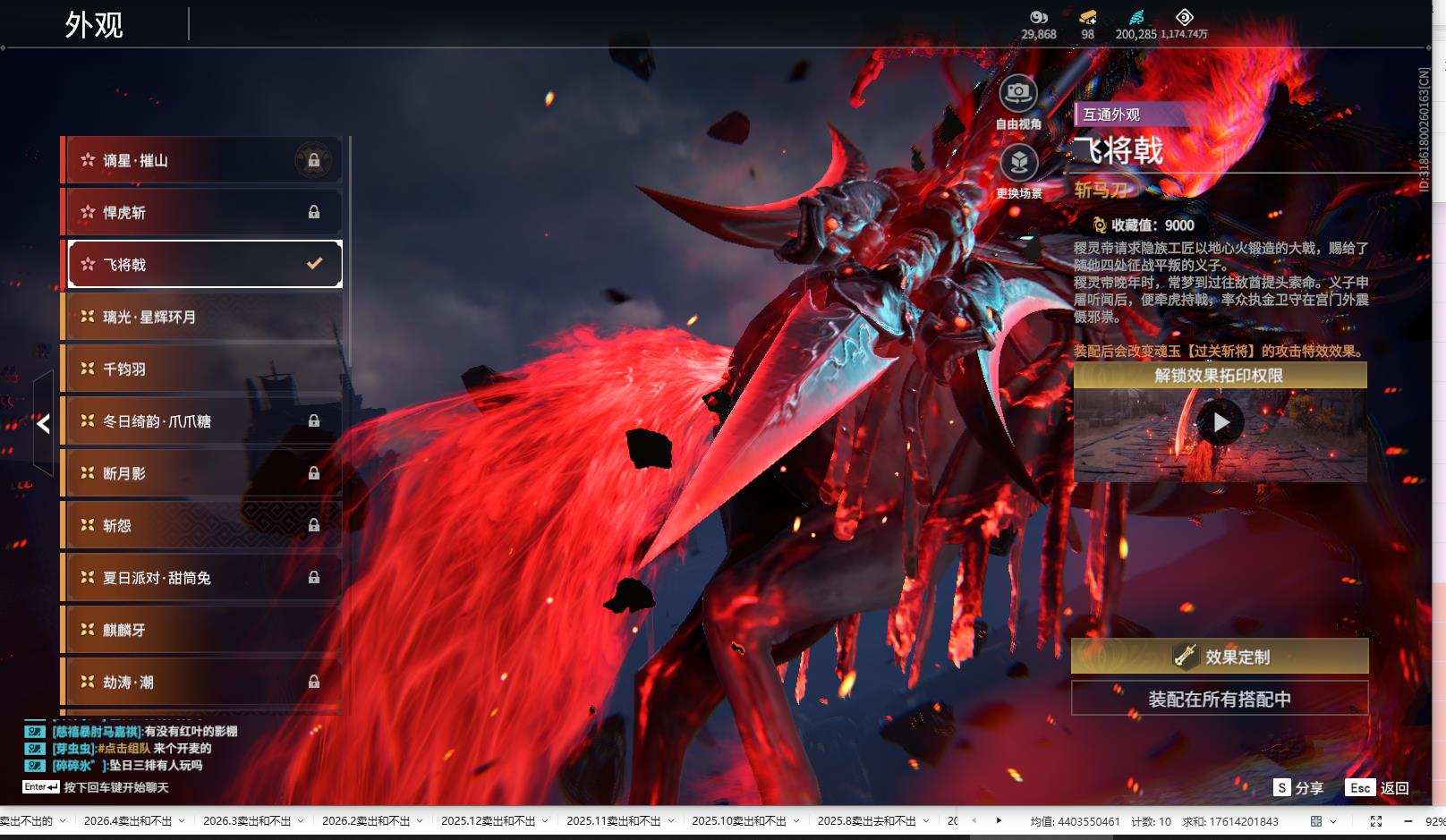Click the lock icon on 夏日派对·甜筒兔

[x=314, y=578]
